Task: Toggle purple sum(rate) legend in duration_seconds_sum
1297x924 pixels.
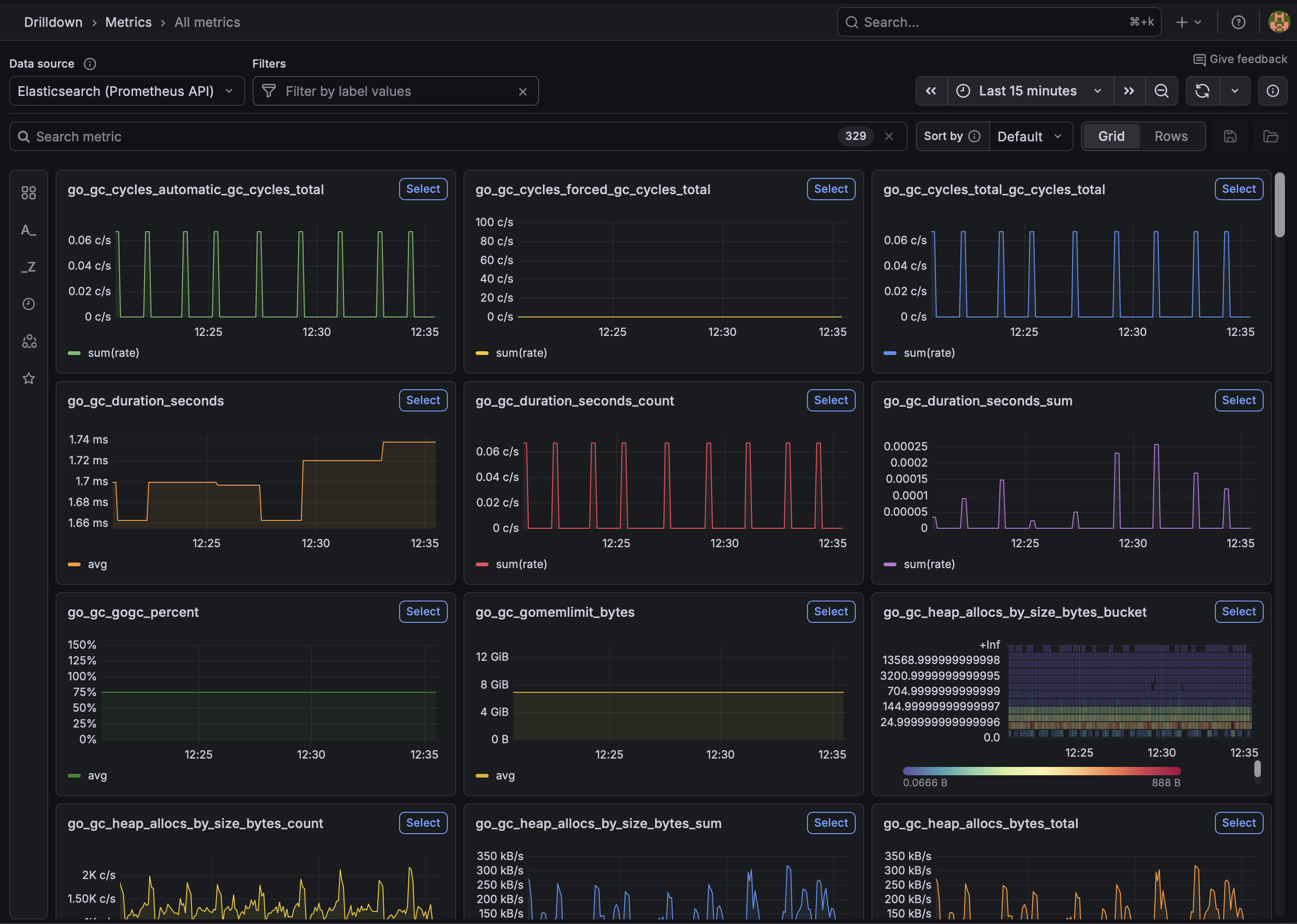Action: pyautogui.click(x=919, y=564)
